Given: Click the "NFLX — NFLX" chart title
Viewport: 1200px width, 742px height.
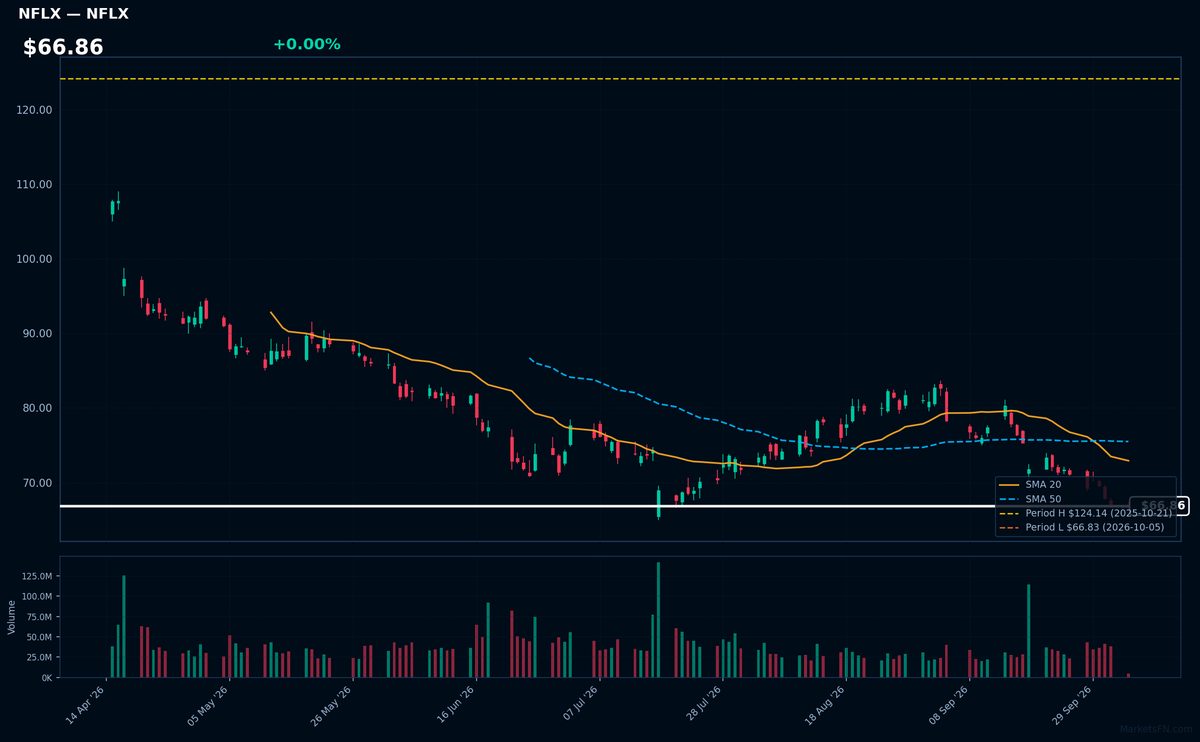Looking at the screenshot, I should coord(73,14).
